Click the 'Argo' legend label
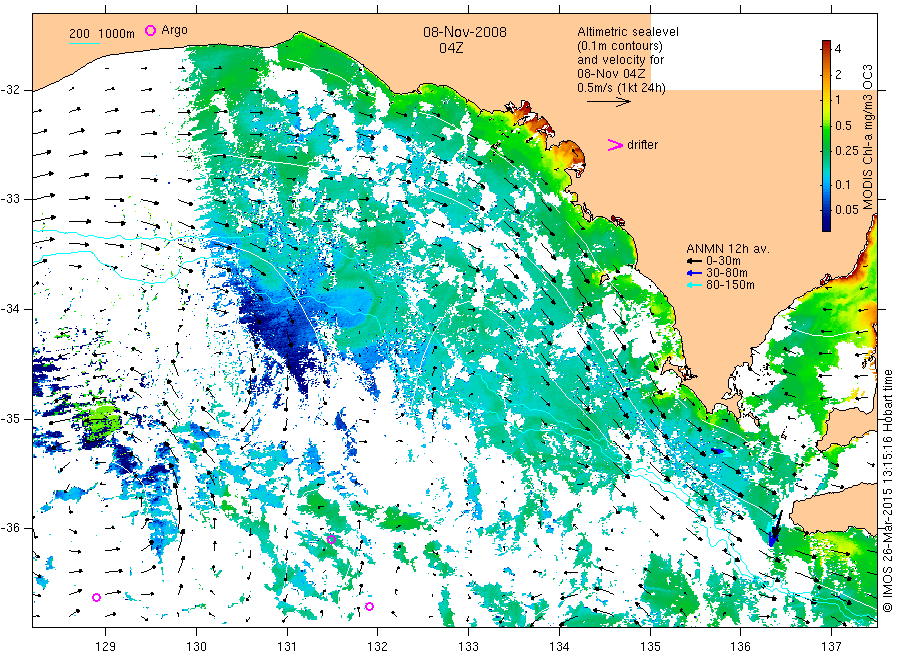The width and height of the screenshot is (900, 660). 174,30
